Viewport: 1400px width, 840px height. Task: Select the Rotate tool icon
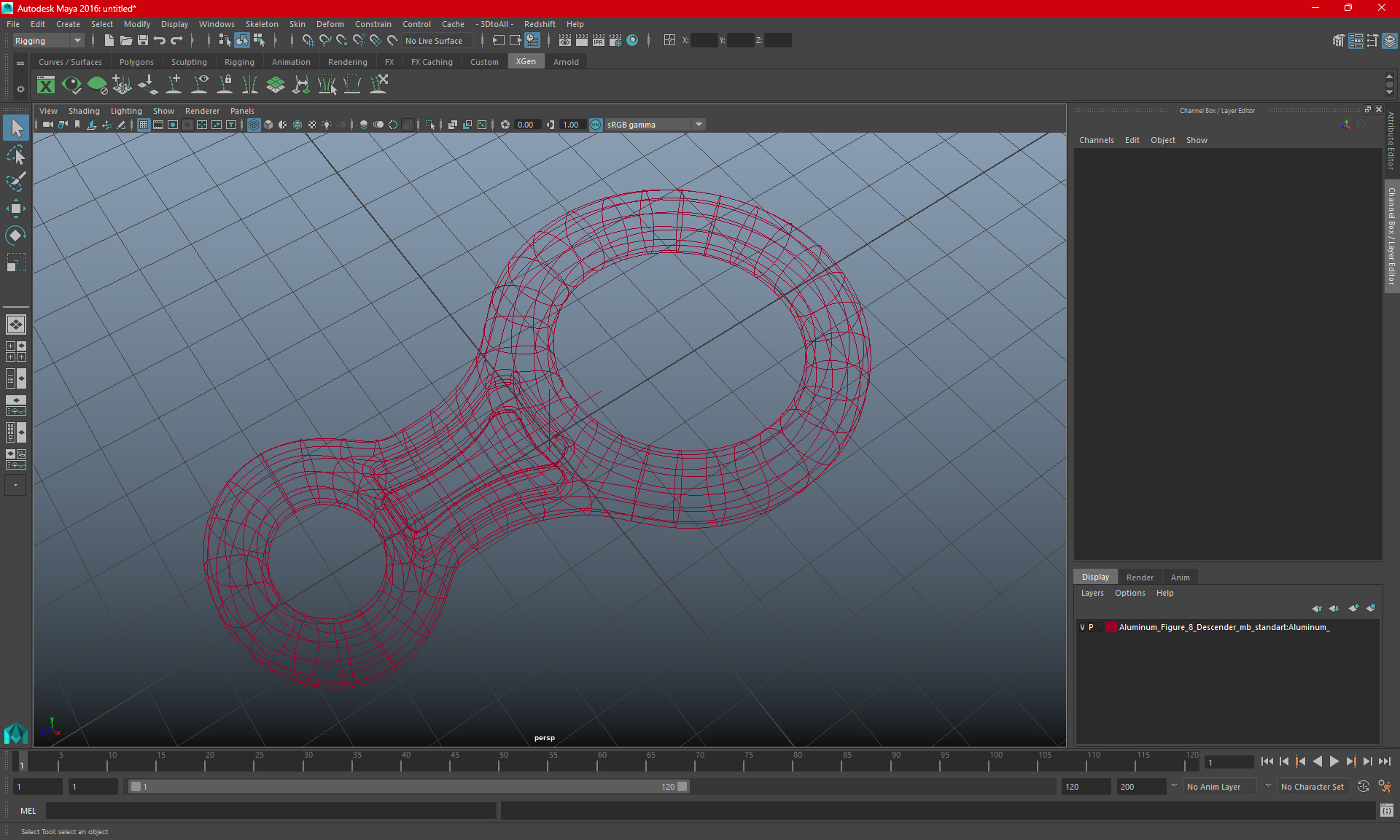pyautogui.click(x=16, y=234)
